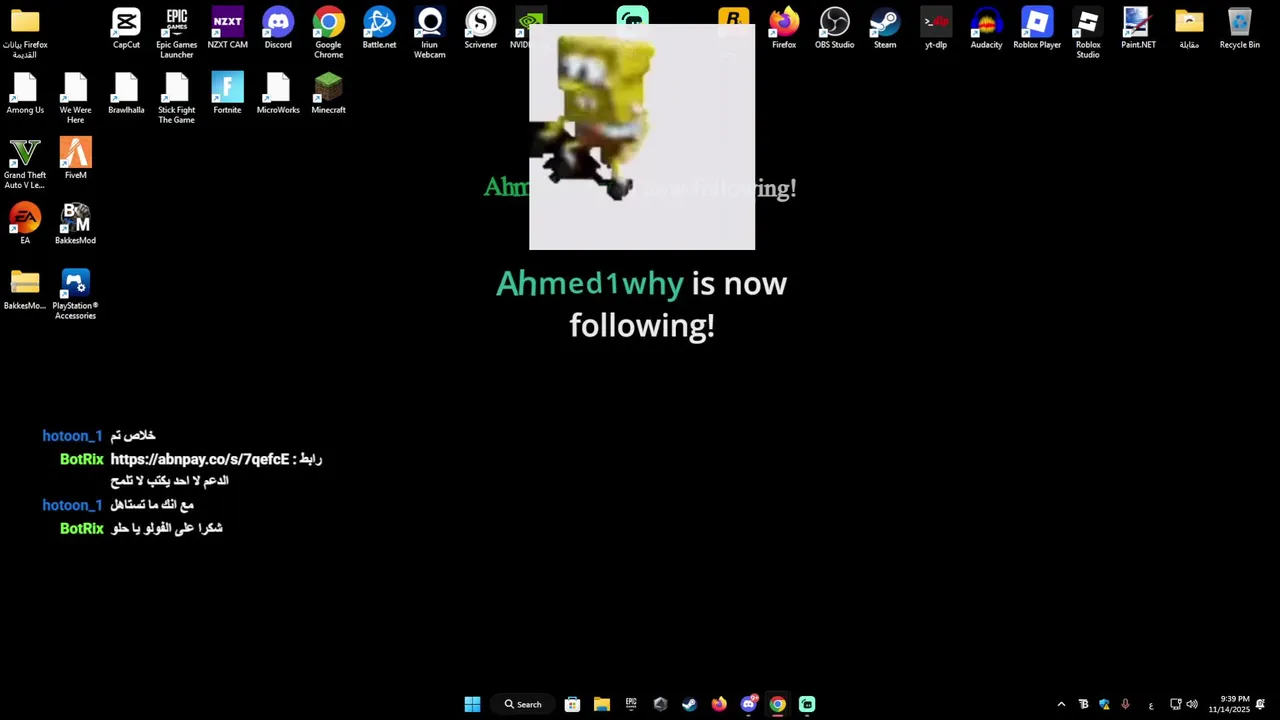
Task: Select the NZXT CAM desktop icon
Action: (227, 29)
